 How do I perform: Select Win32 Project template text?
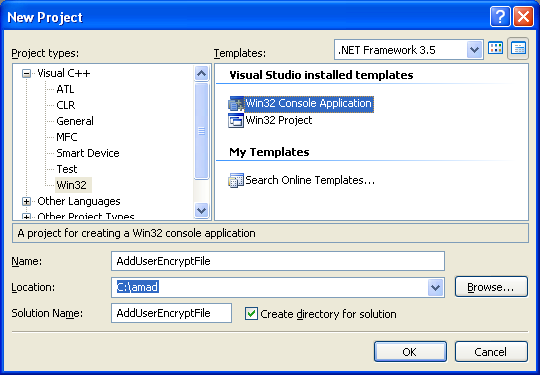(279, 121)
